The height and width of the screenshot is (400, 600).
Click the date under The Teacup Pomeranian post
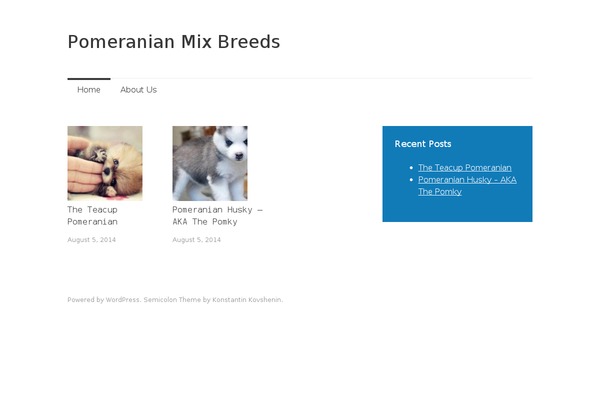(x=91, y=240)
